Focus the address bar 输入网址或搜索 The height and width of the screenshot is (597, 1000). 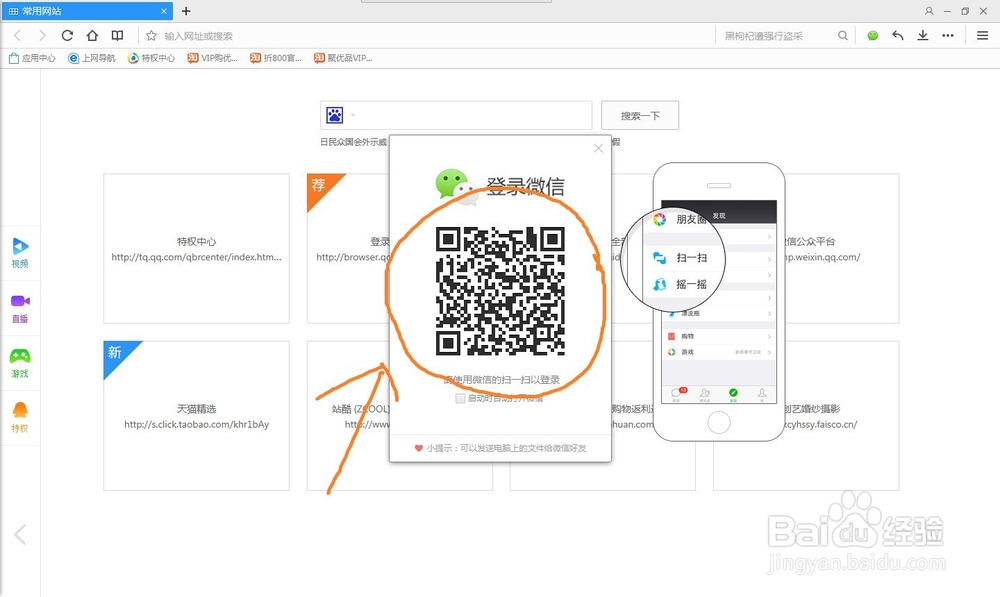[427, 36]
